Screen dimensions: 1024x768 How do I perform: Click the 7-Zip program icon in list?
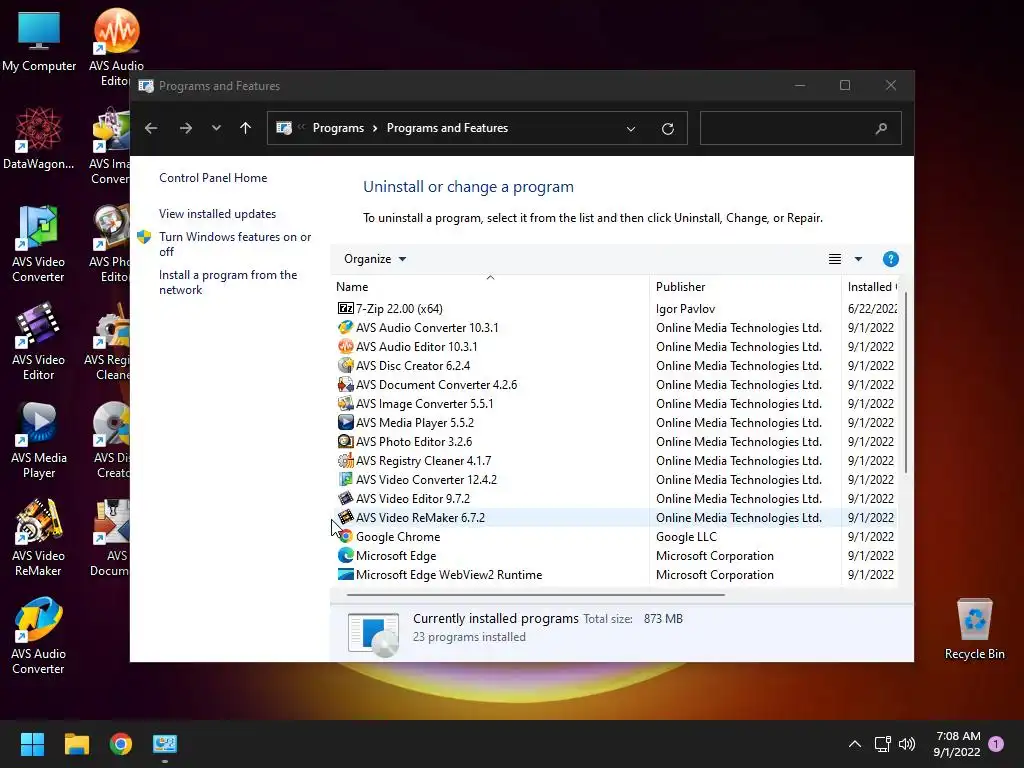[x=345, y=308]
